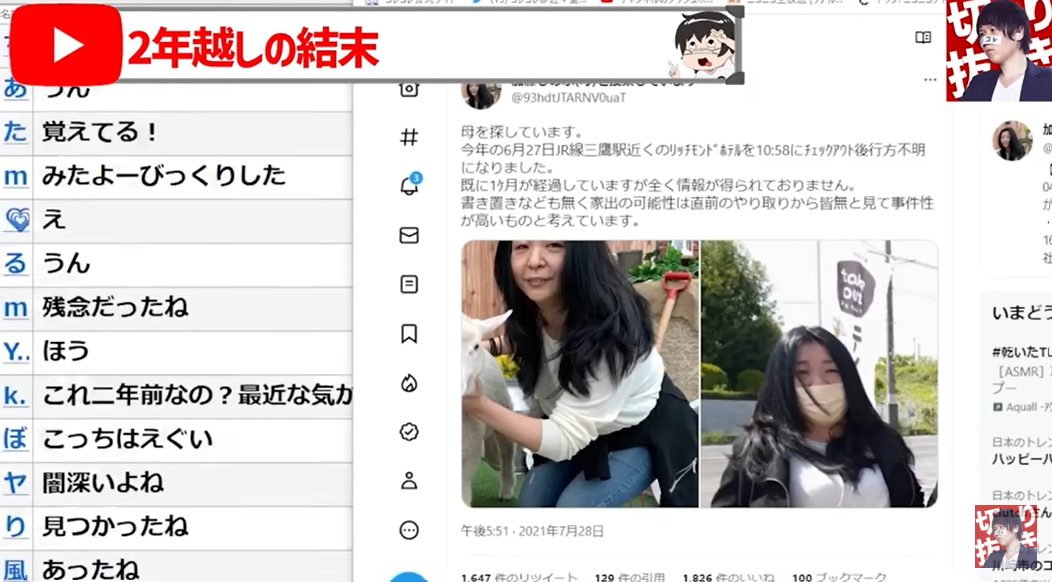Click the channel thumbnail in bottom-right corner
Viewport: 1052px width, 582px height.
click(x=1005, y=537)
